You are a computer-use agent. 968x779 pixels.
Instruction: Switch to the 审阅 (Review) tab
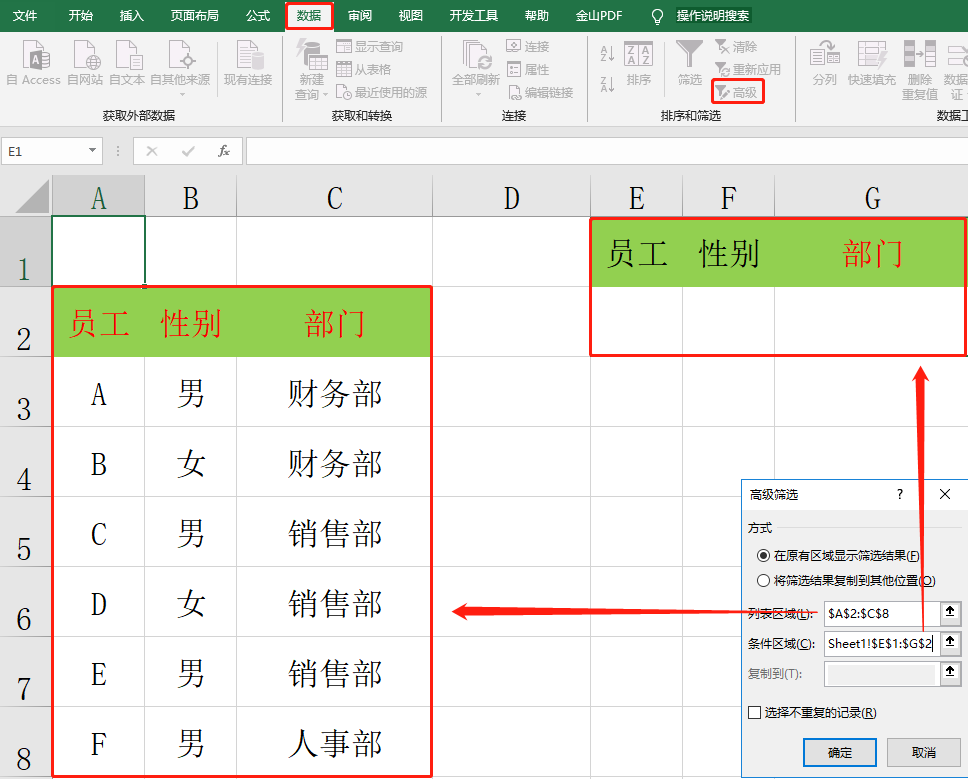[x=360, y=16]
